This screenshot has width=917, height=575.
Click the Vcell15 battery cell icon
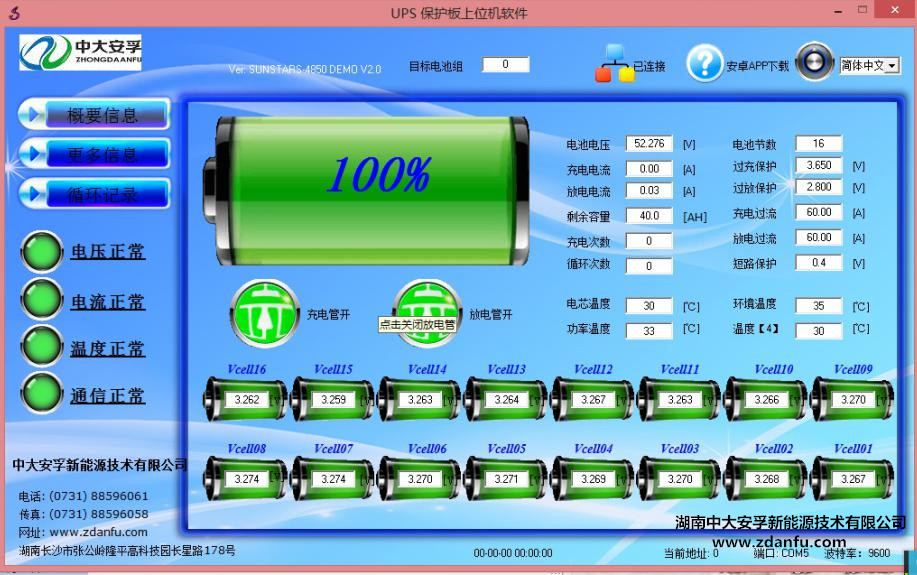pos(332,400)
